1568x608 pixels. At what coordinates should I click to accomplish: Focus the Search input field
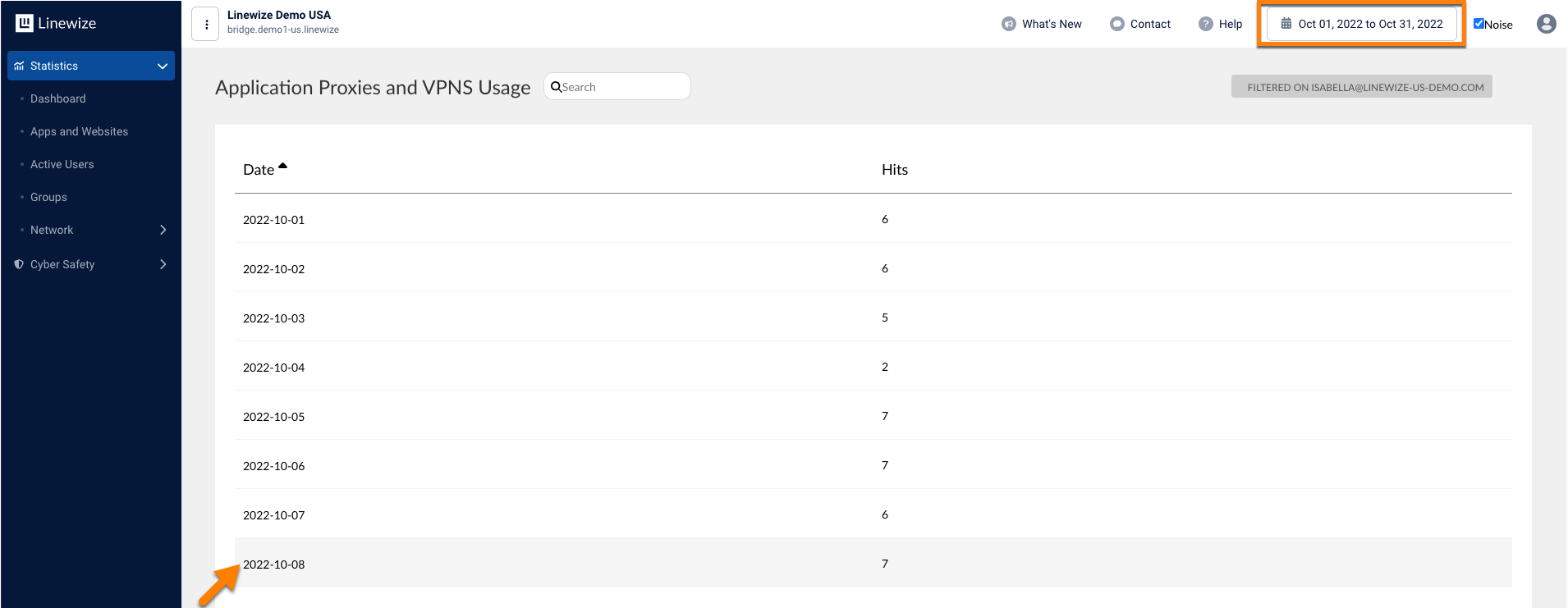coord(617,86)
